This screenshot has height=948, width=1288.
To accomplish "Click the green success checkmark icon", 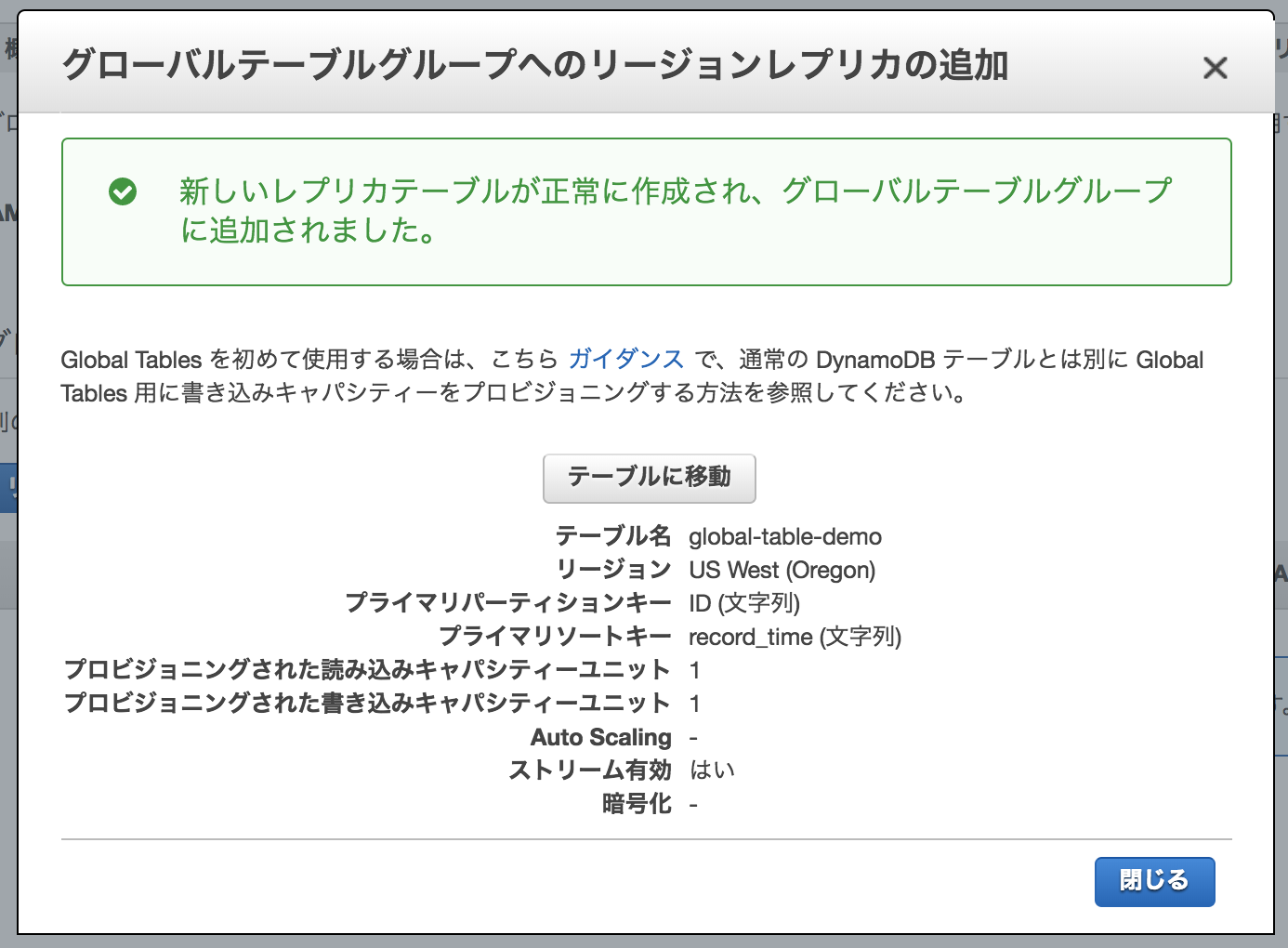I will (123, 191).
